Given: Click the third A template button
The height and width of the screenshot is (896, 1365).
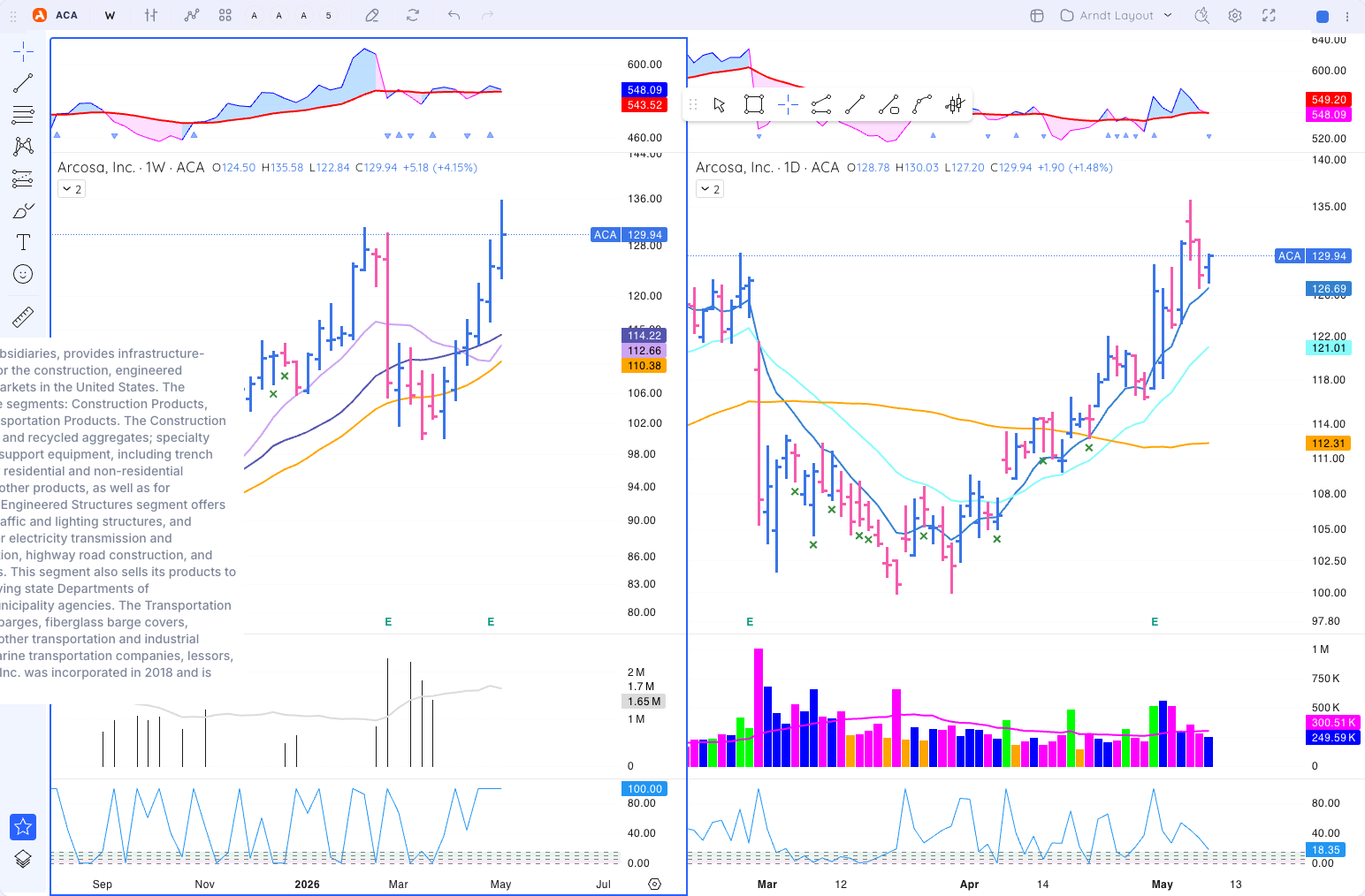Looking at the screenshot, I should click(x=304, y=15).
